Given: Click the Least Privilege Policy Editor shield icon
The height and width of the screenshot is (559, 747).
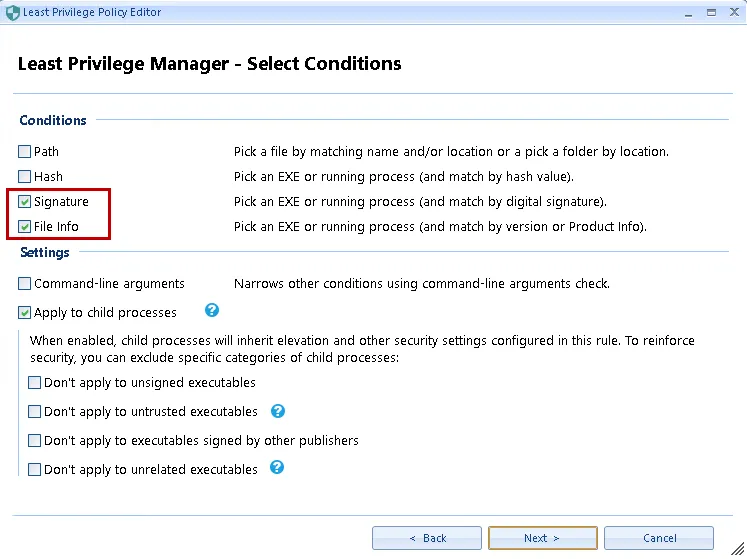Looking at the screenshot, I should coord(12,13).
